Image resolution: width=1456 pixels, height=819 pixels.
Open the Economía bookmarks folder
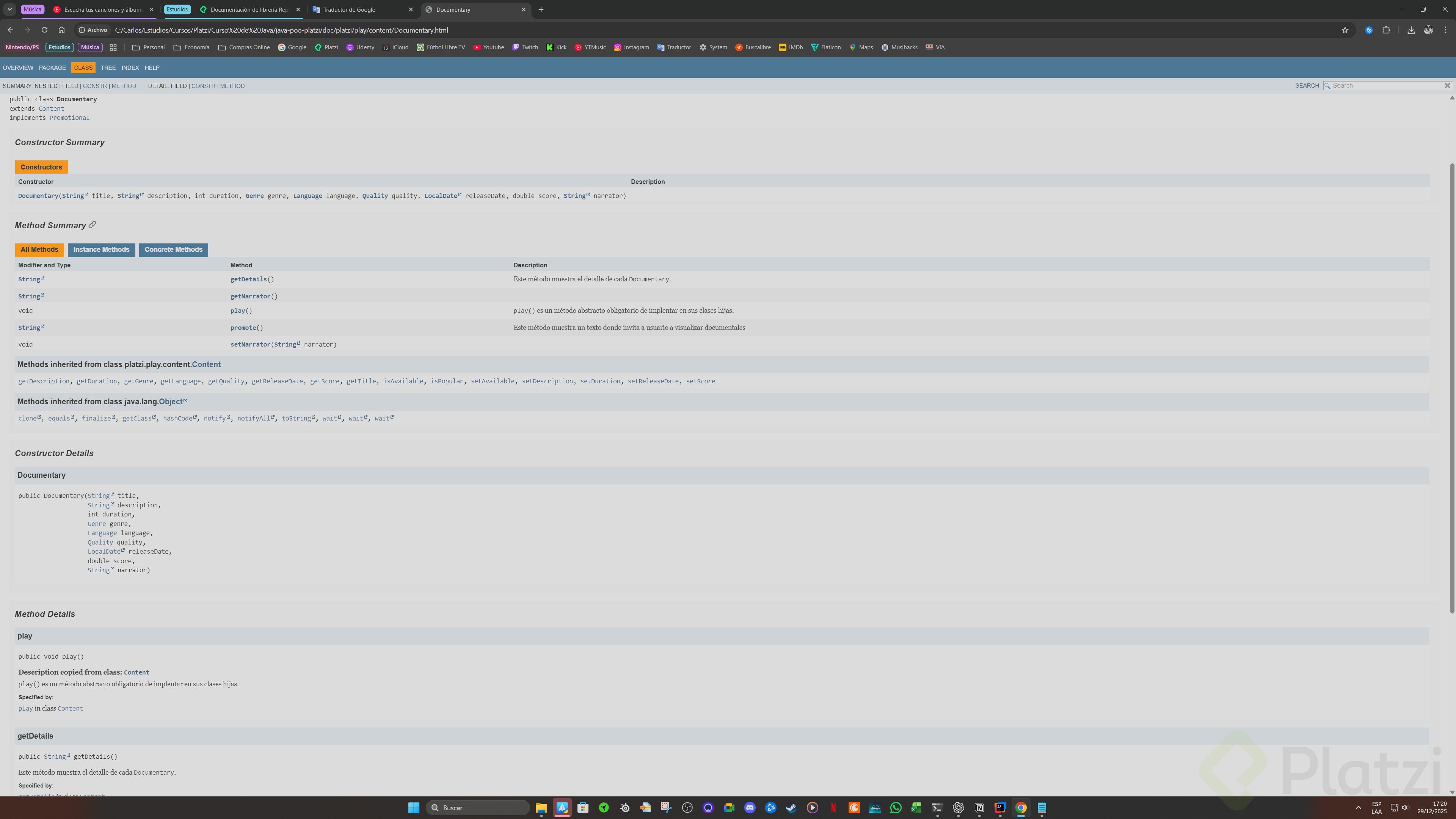[191, 47]
